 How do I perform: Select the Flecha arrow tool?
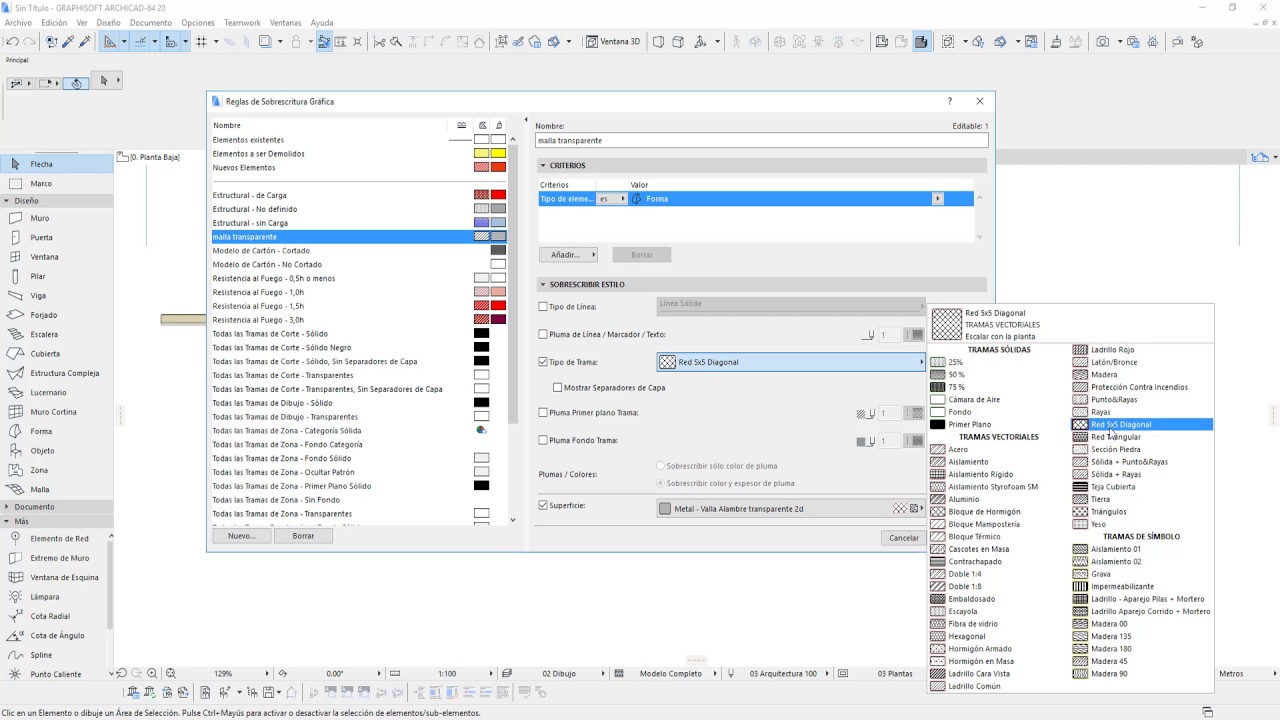coord(56,164)
